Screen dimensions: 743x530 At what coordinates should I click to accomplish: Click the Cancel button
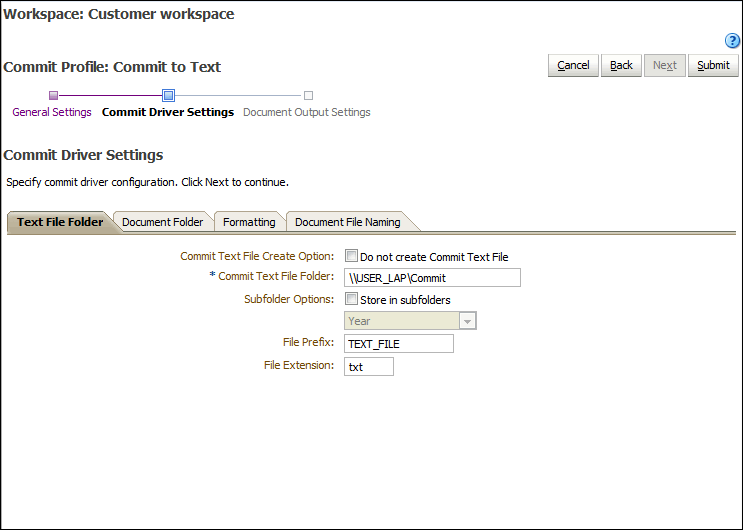[573, 65]
